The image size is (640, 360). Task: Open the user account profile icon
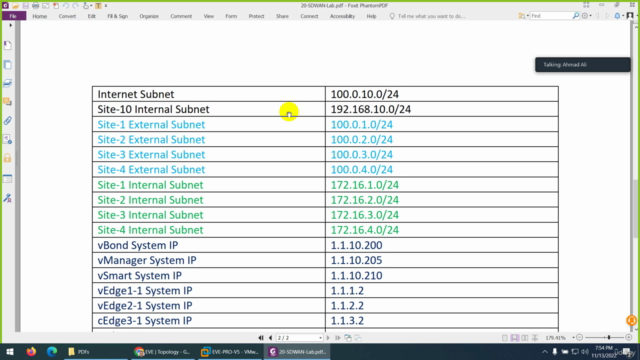(x=630, y=16)
